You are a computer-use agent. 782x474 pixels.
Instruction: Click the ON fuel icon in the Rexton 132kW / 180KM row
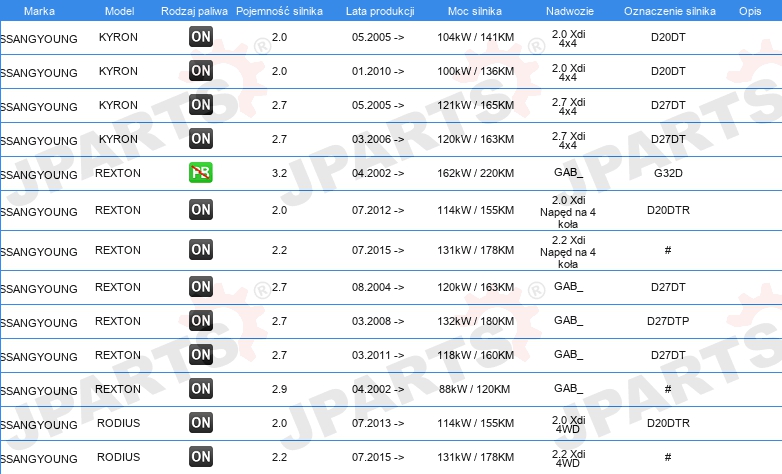click(201, 321)
